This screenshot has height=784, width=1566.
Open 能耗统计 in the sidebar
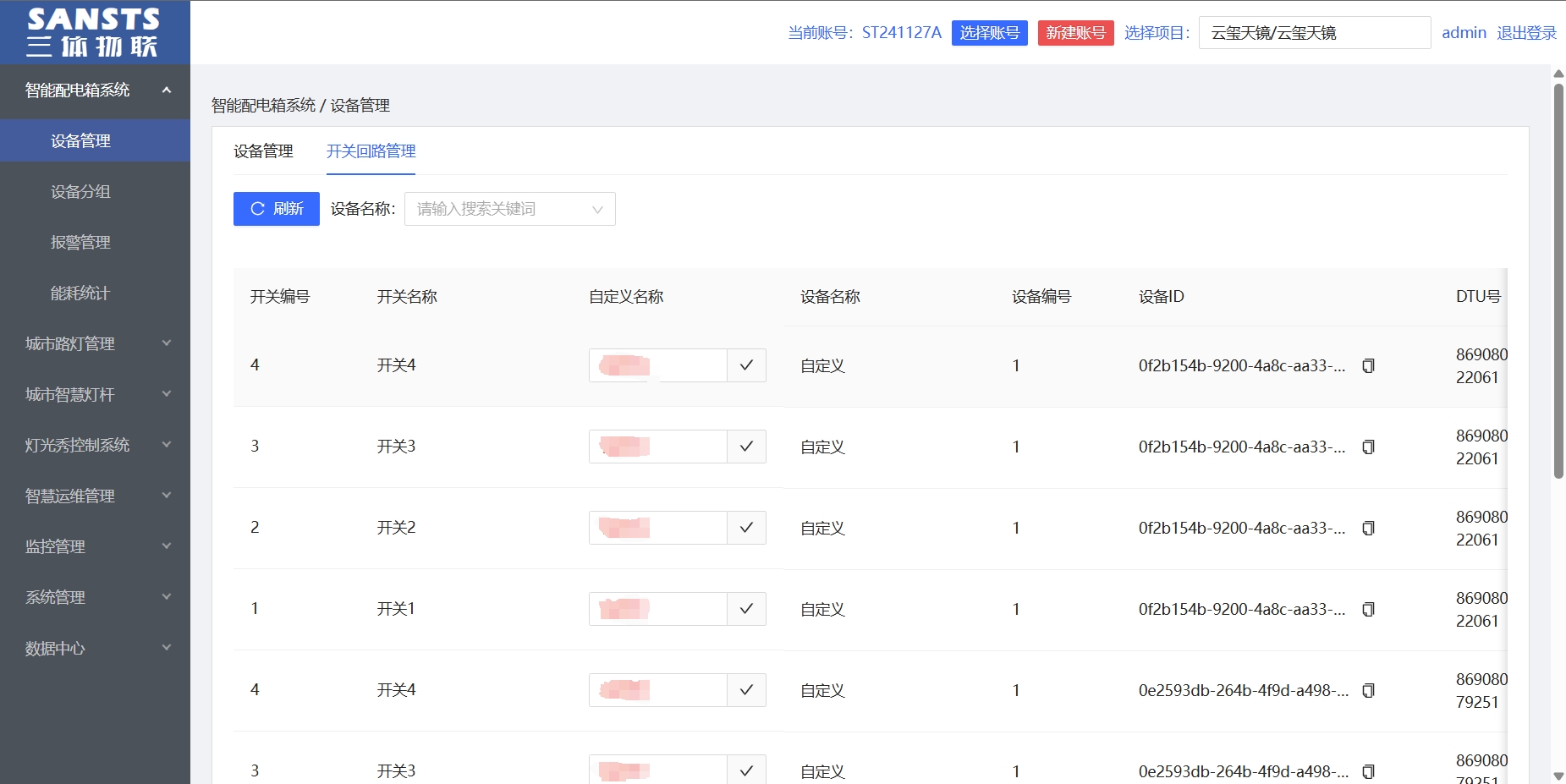coord(95,293)
